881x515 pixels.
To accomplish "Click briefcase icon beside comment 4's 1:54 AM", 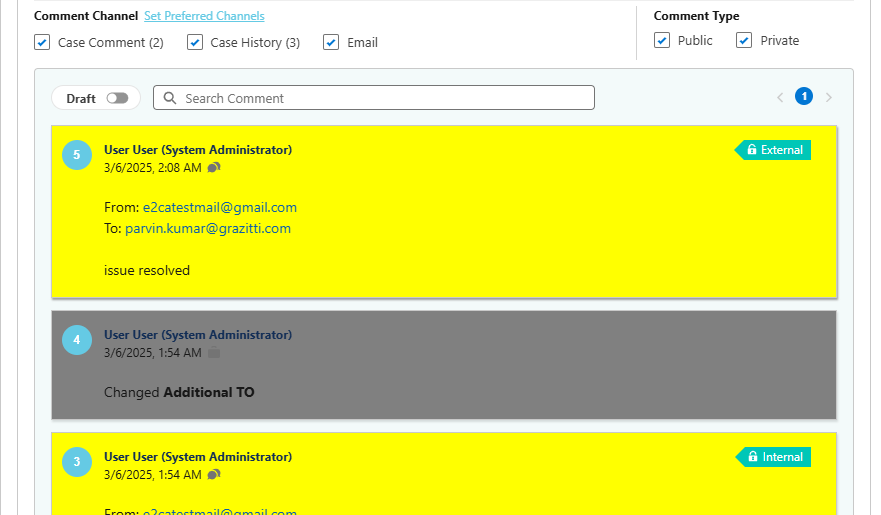I will coord(214,353).
